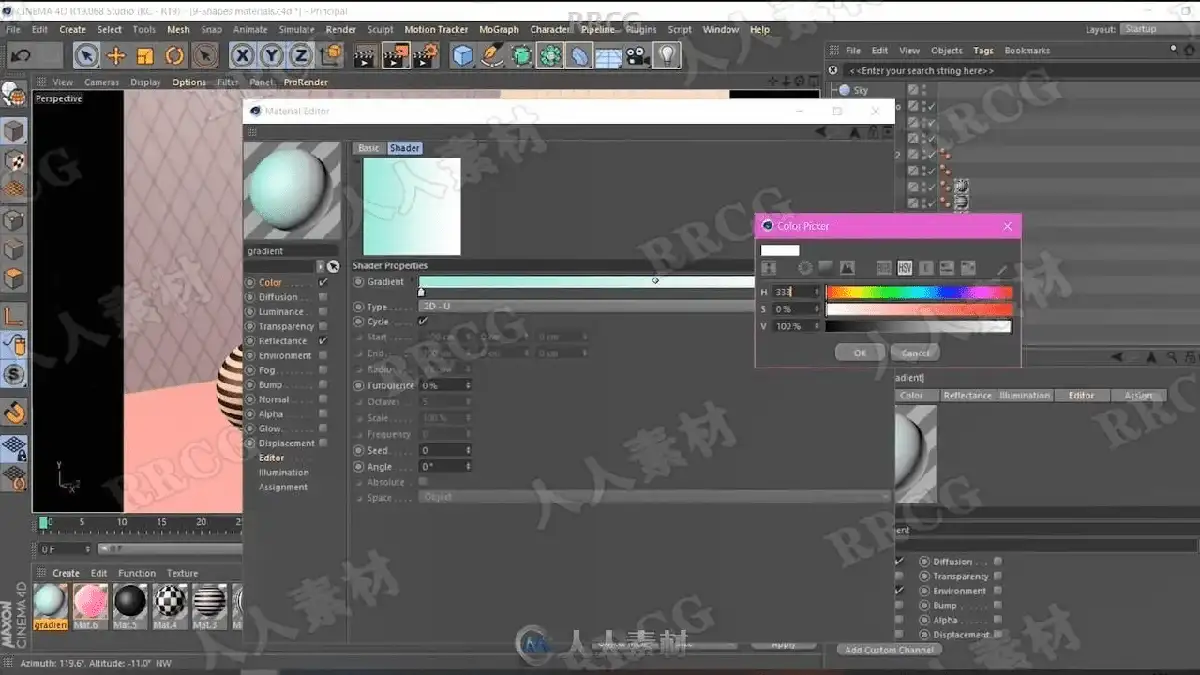The height and width of the screenshot is (675, 1200).
Task: Select the Move tool cross icon
Action: (116, 56)
